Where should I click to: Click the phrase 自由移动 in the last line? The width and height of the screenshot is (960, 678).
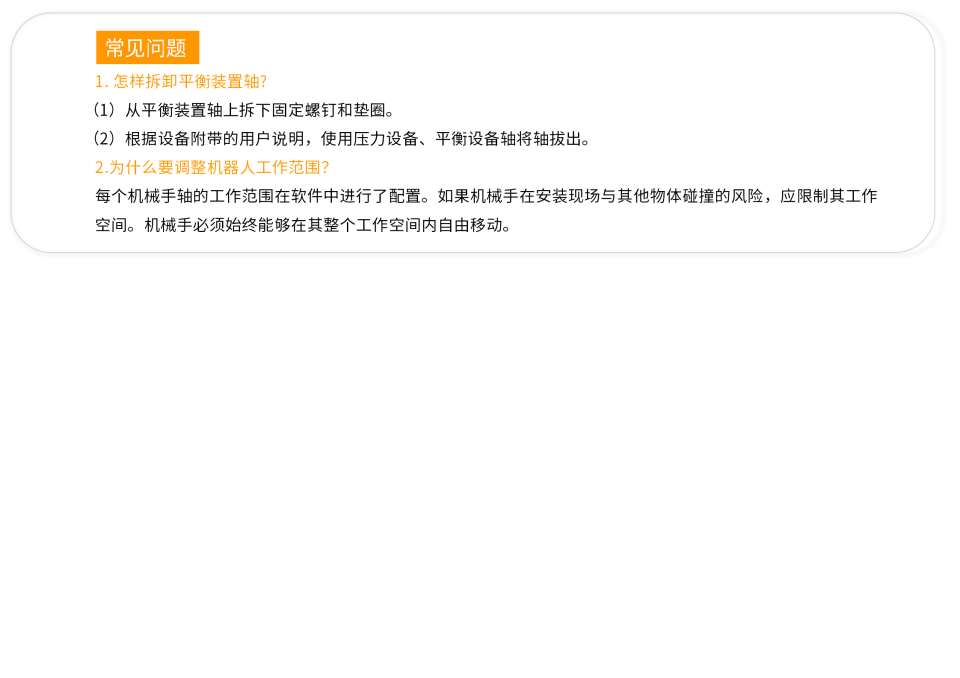click(x=470, y=225)
